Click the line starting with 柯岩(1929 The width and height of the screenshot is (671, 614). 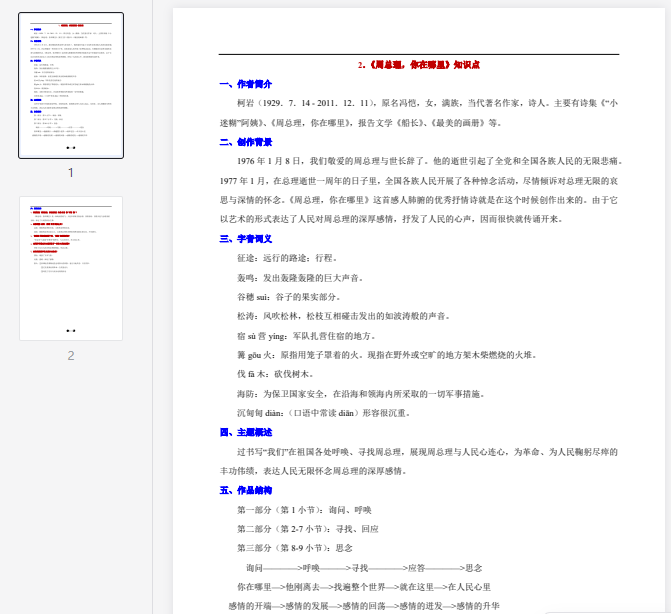pos(420,103)
